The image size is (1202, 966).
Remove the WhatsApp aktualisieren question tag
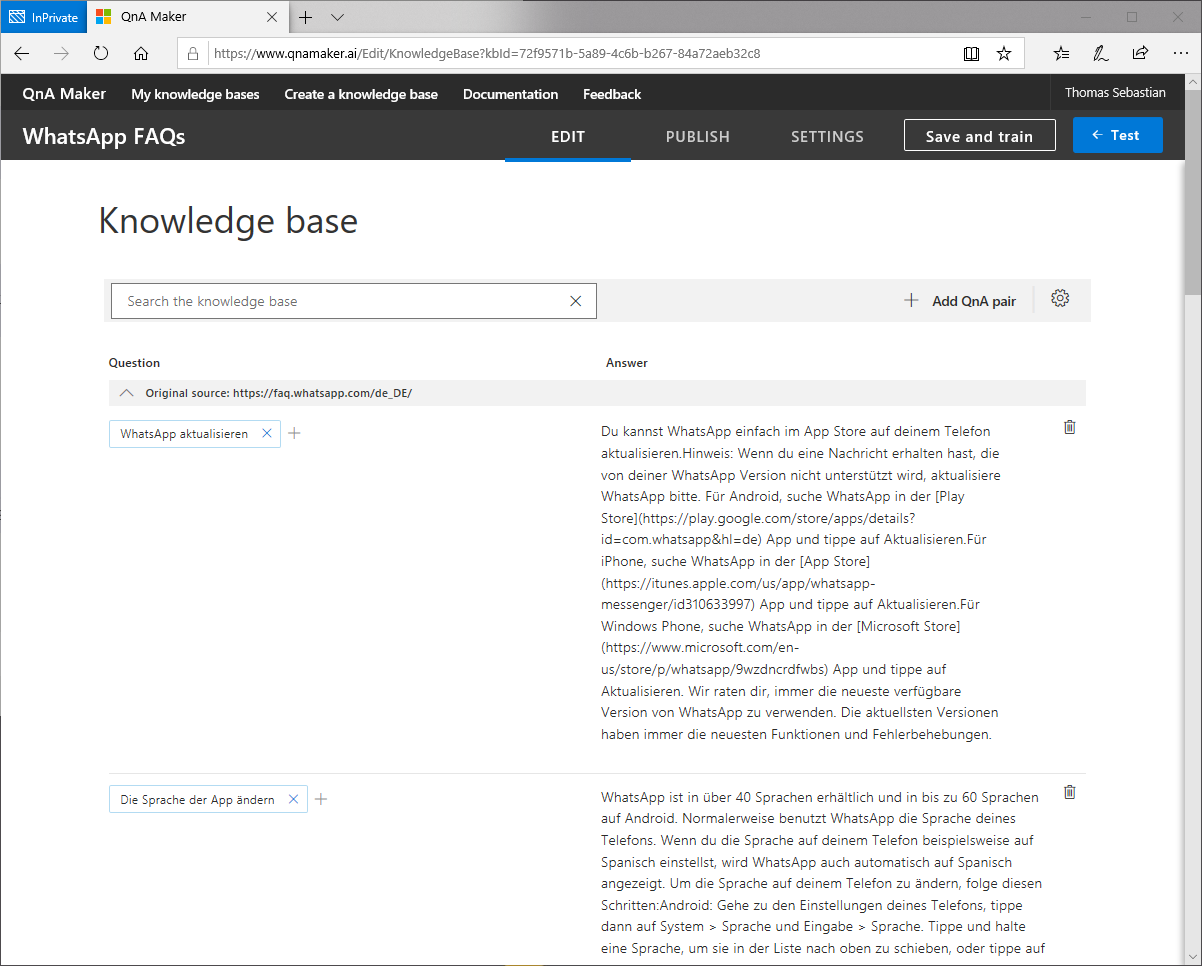pyautogui.click(x=266, y=433)
